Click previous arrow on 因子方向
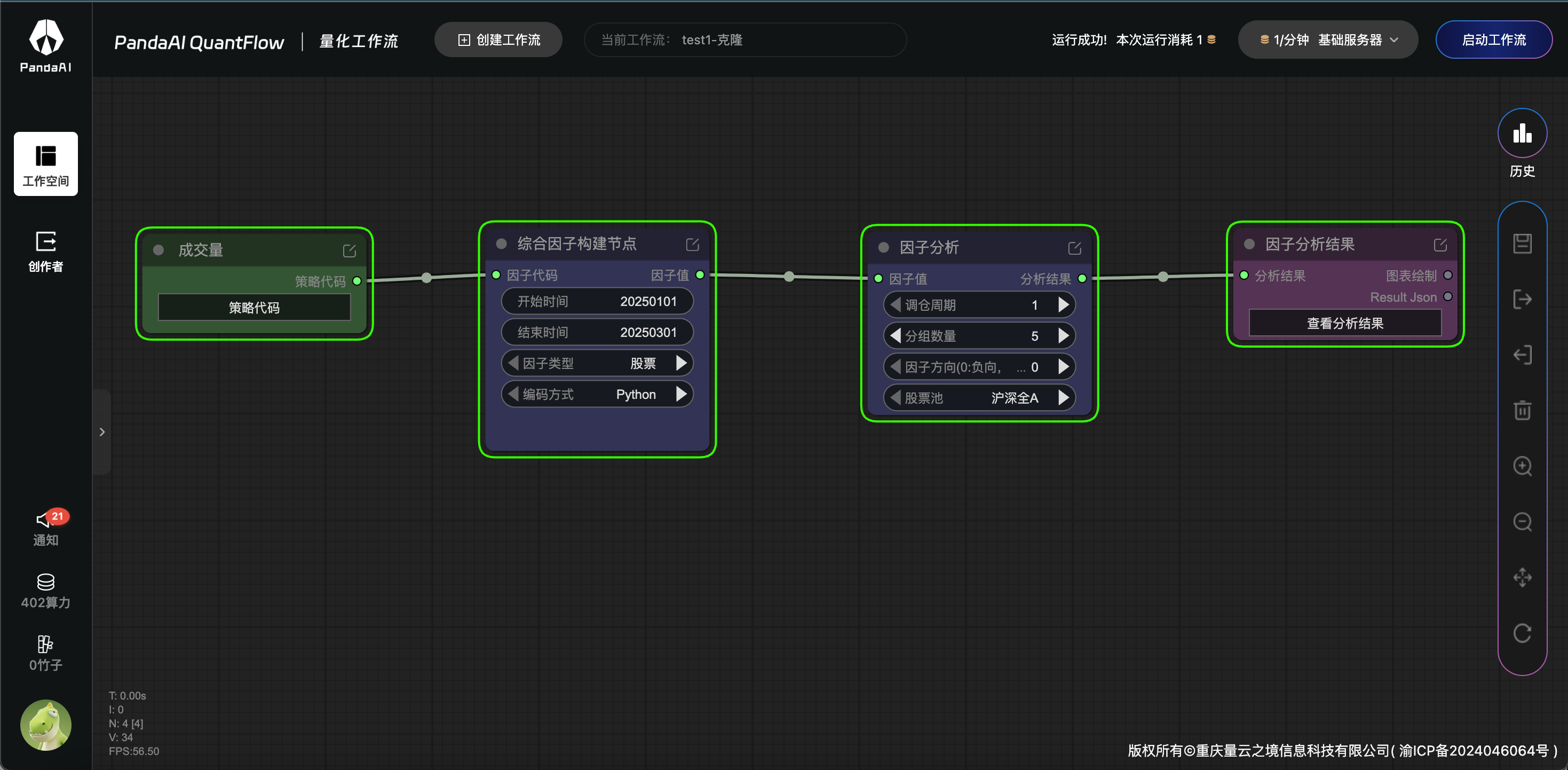Image resolution: width=1568 pixels, height=770 pixels. [x=896, y=367]
